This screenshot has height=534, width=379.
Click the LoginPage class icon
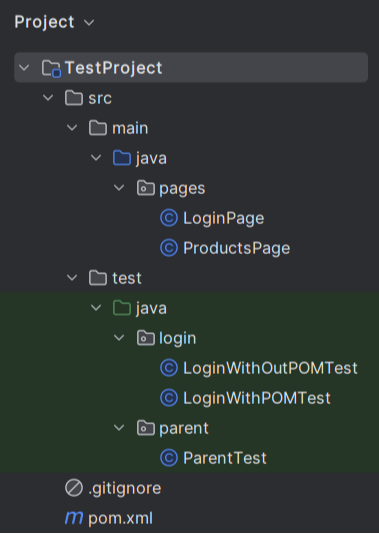(x=169, y=218)
